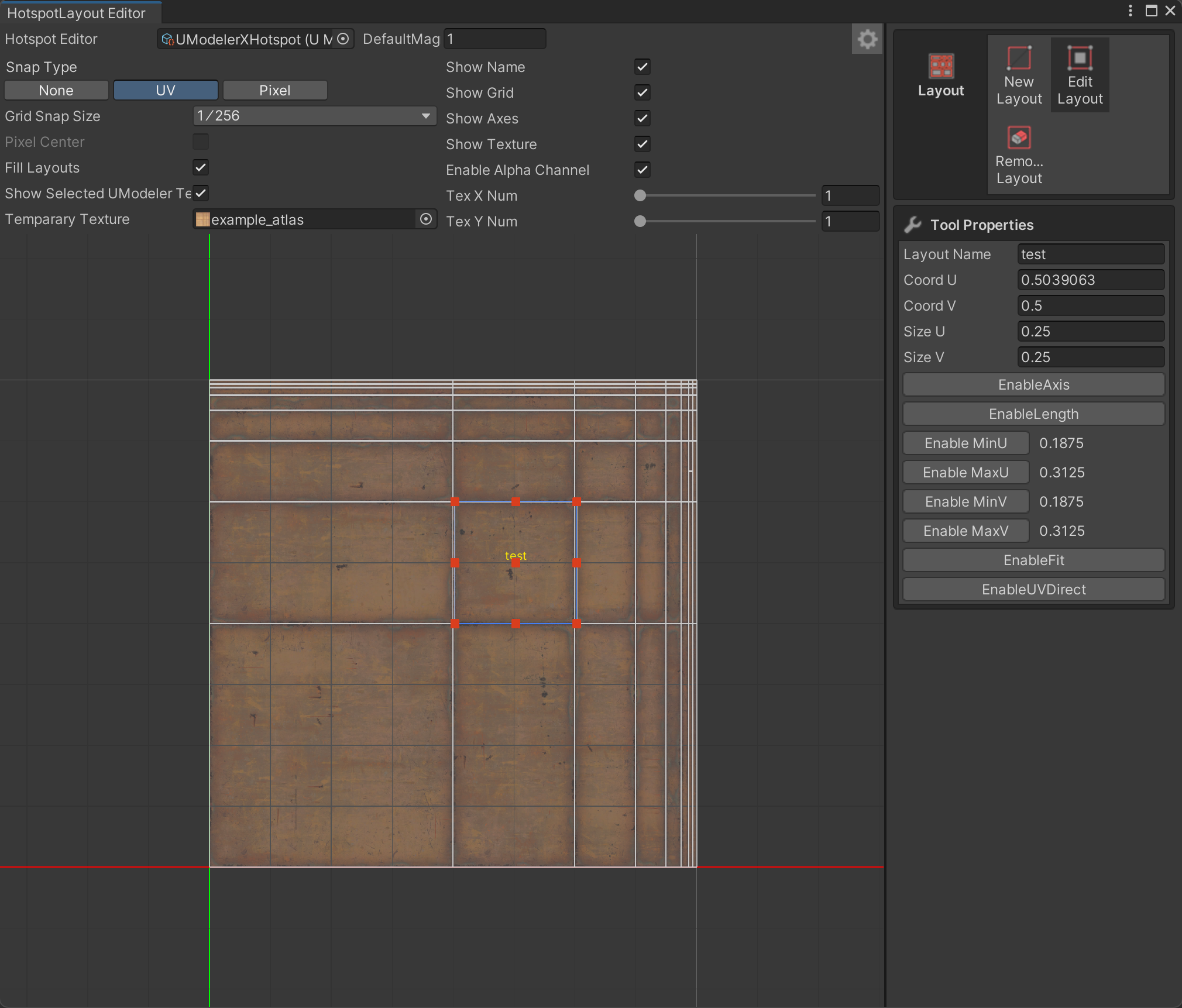This screenshot has height=1008, width=1182.
Task: Toggle the Show Grid checkbox
Action: pos(642,92)
